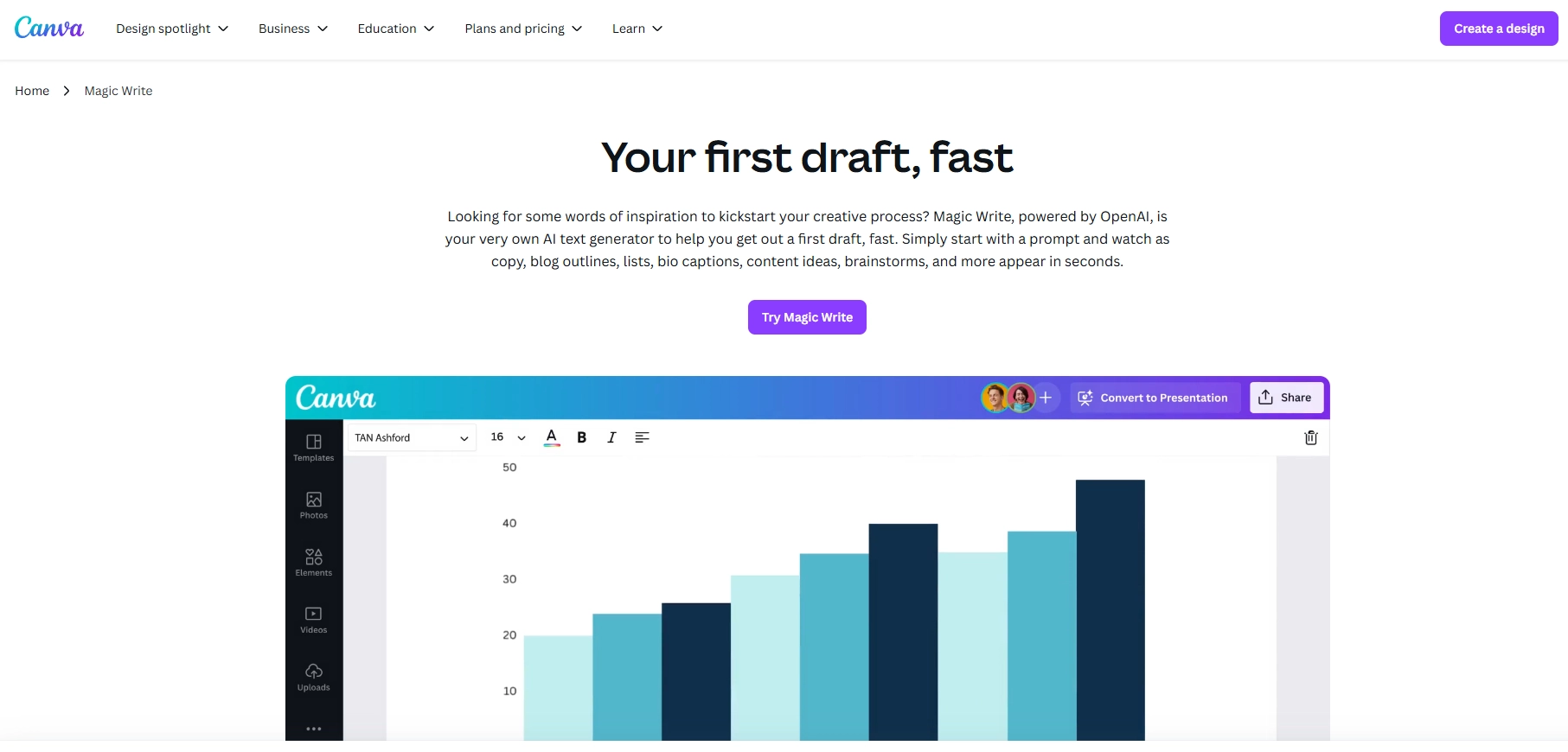Click the text color icon

tap(552, 437)
